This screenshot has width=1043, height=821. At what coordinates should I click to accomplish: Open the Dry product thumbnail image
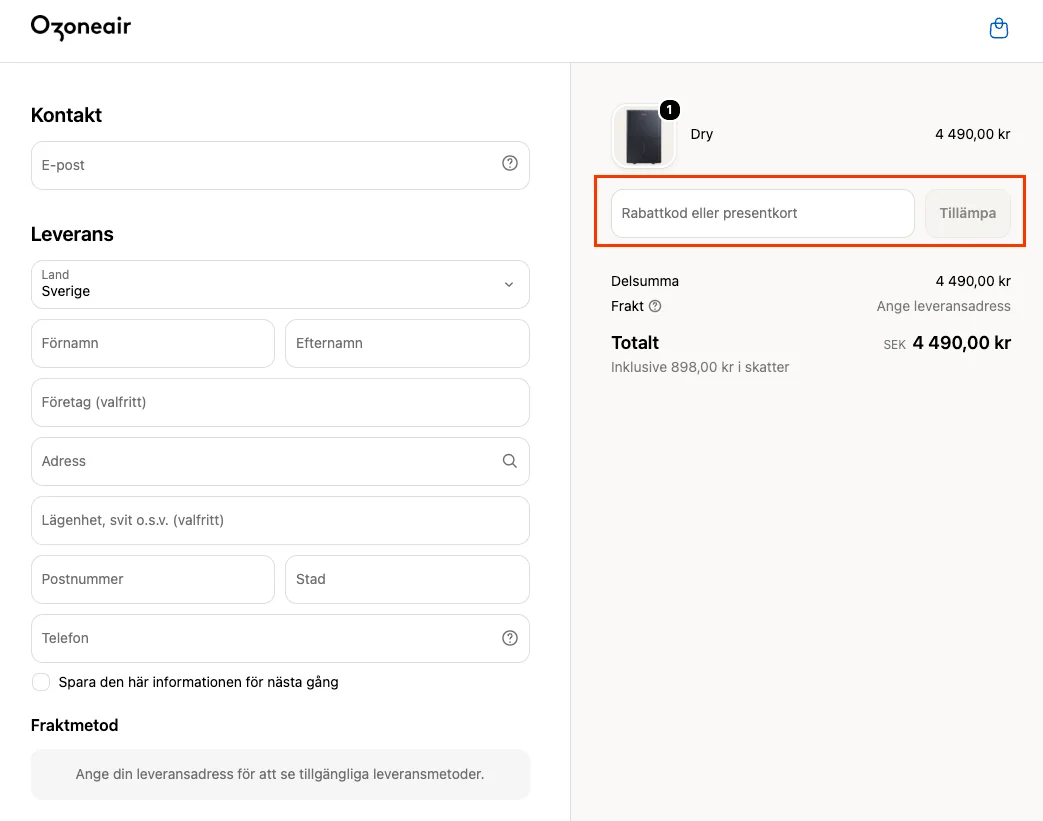[643, 136]
